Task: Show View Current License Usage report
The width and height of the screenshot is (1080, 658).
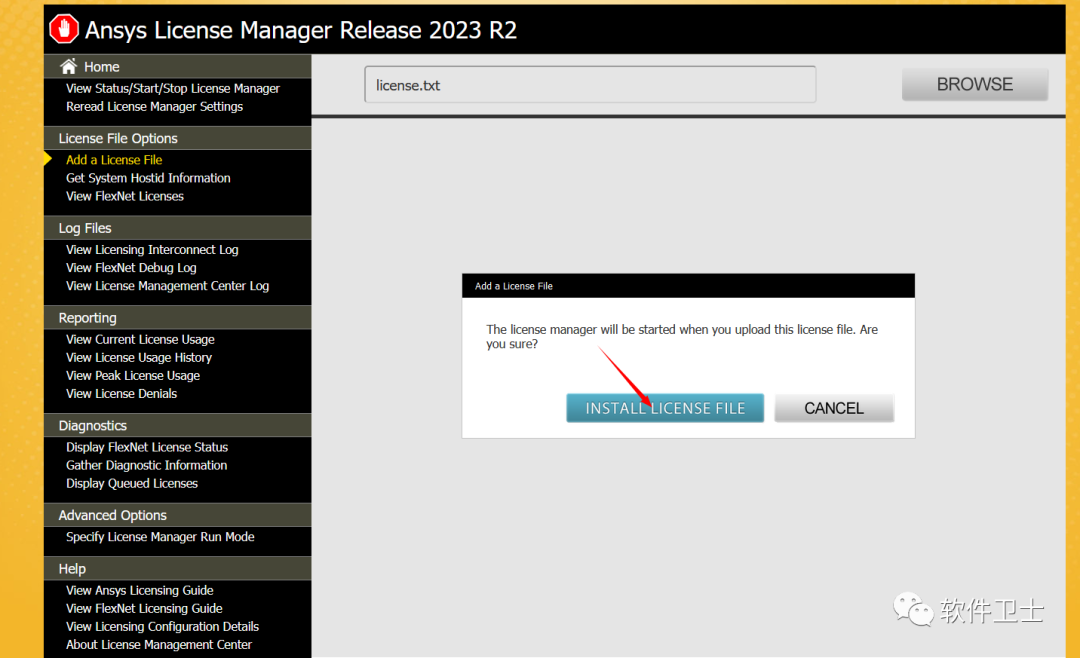Action: tap(140, 339)
